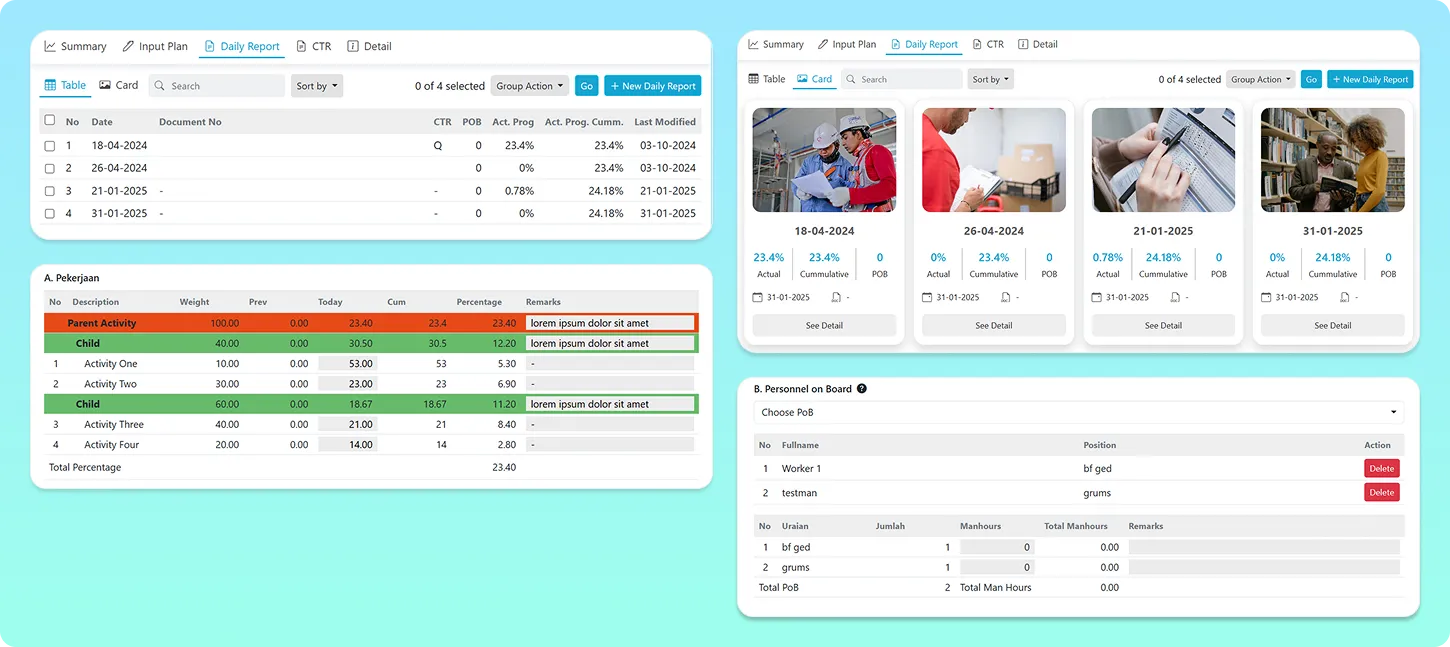Click the Summary chart icon in left panel

[x=49, y=47]
